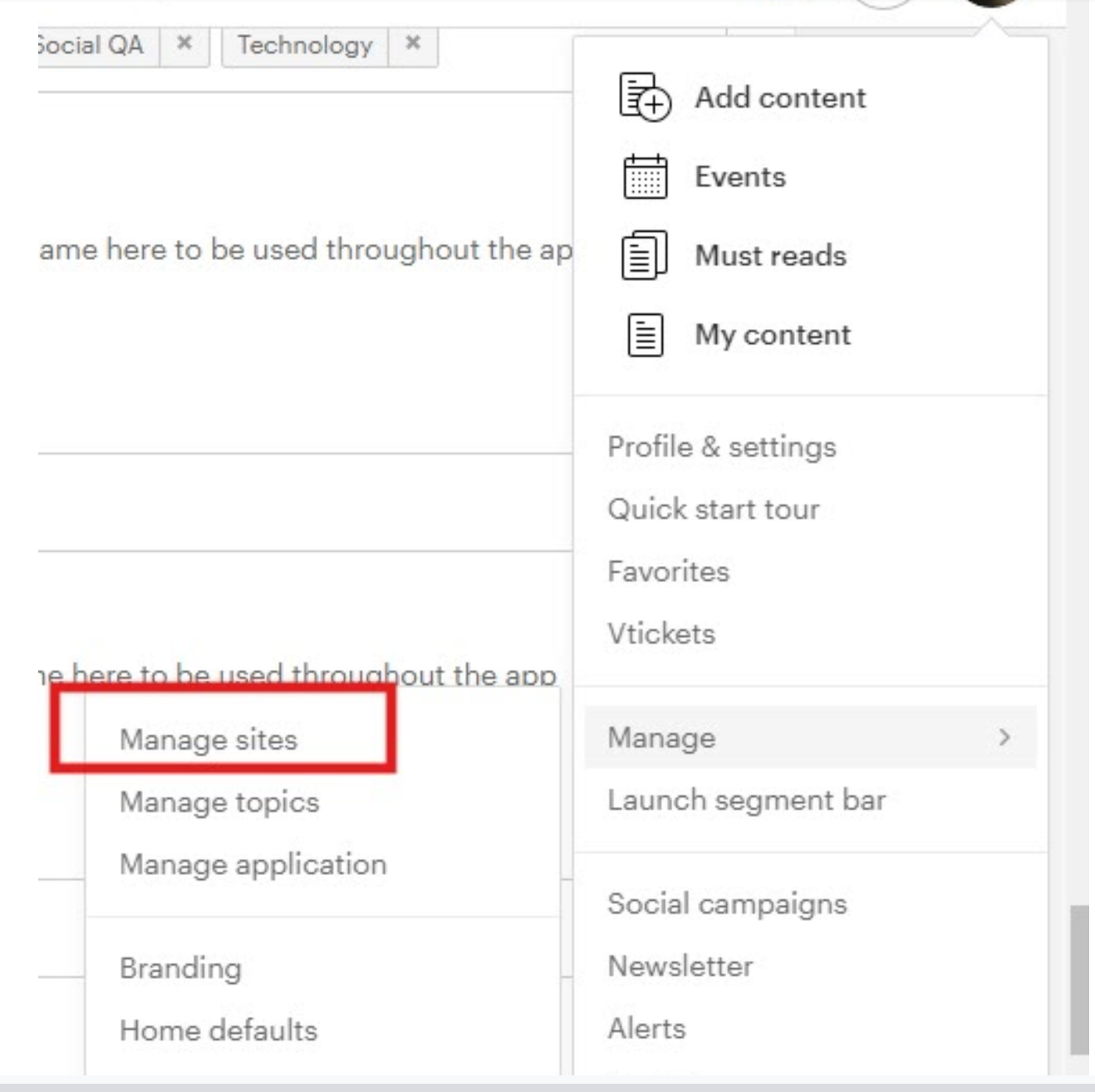Remove the Social QA tag
1095x1092 pixels.
click(x=184, y=43)
